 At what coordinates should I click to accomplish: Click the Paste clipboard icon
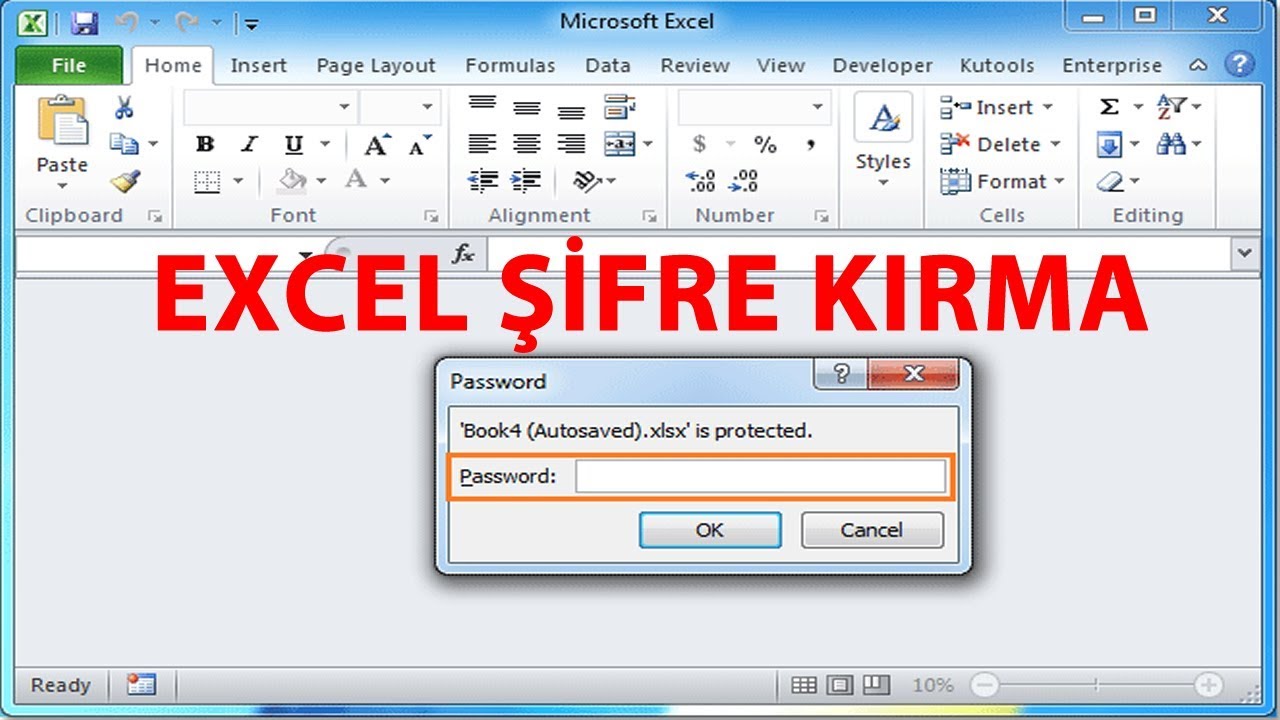[x=62, y=120]
